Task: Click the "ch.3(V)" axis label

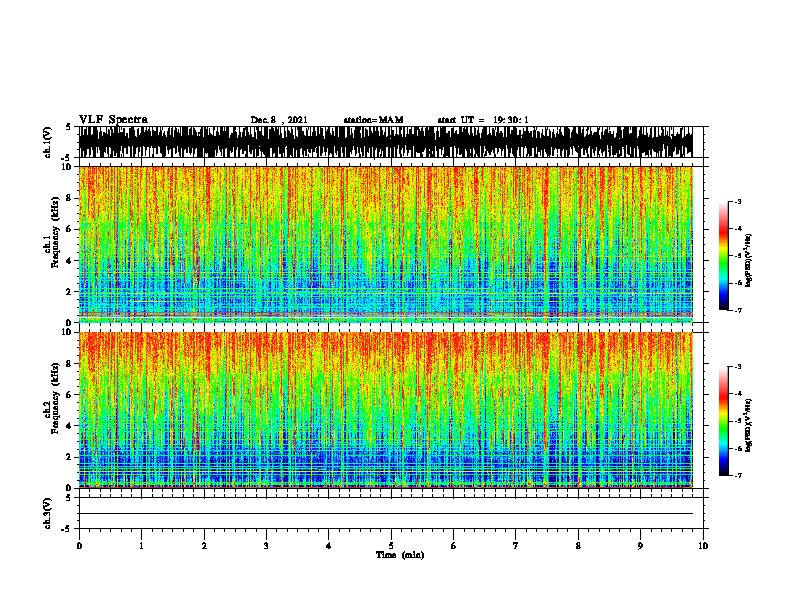Action: click(x=48, y=514)
